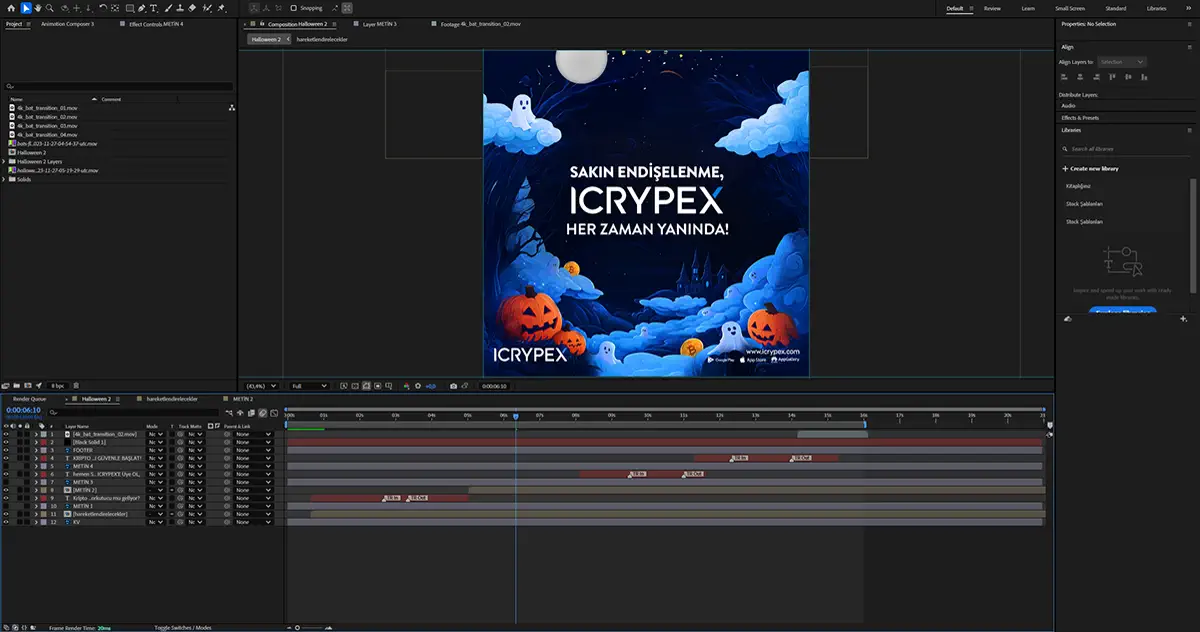
Task: Toggle visibility of hareketlendirilecekler layer
Action: [6, 514]
